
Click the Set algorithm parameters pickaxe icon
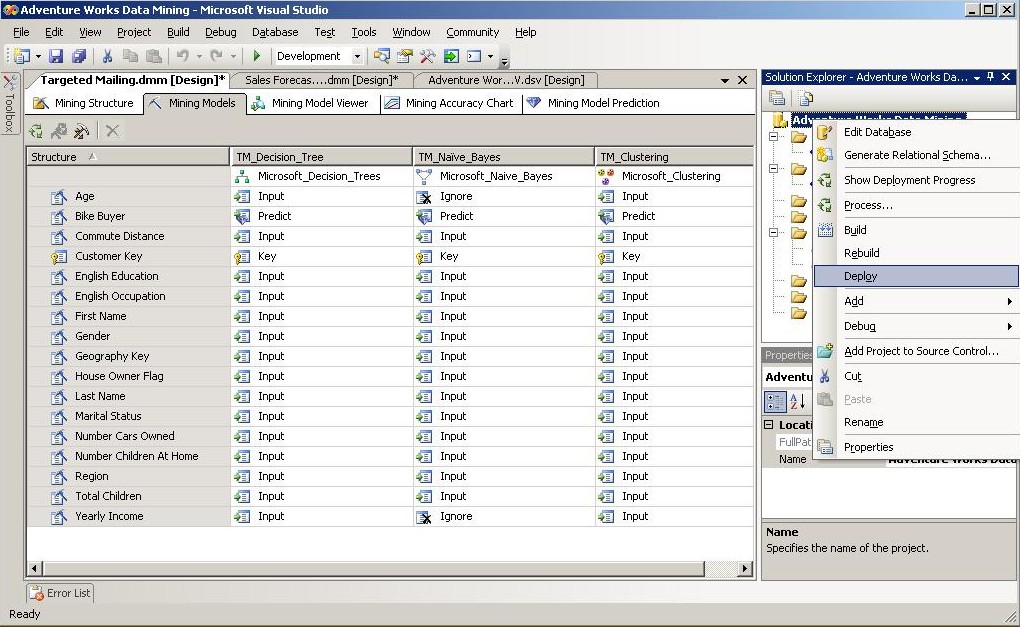81,131
